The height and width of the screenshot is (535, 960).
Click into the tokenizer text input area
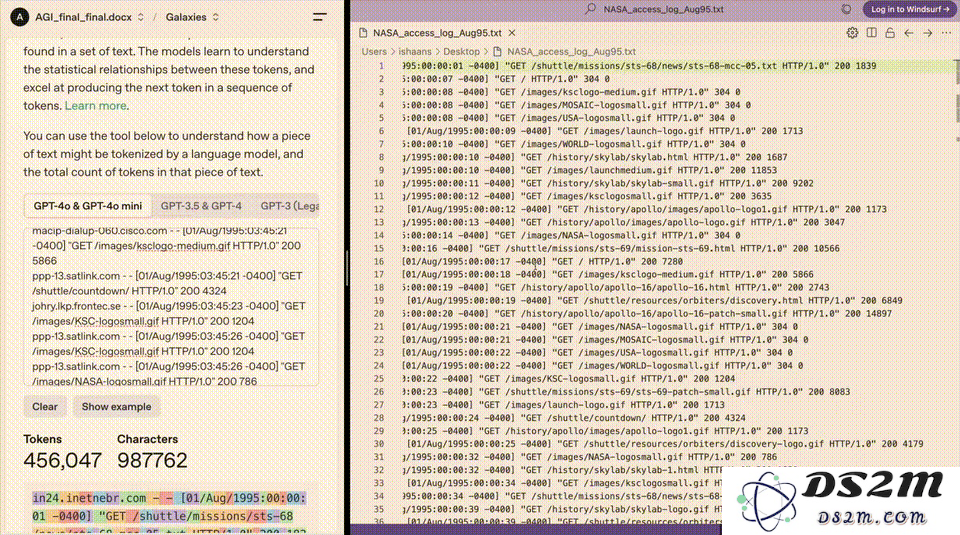(x=171, y=306)
